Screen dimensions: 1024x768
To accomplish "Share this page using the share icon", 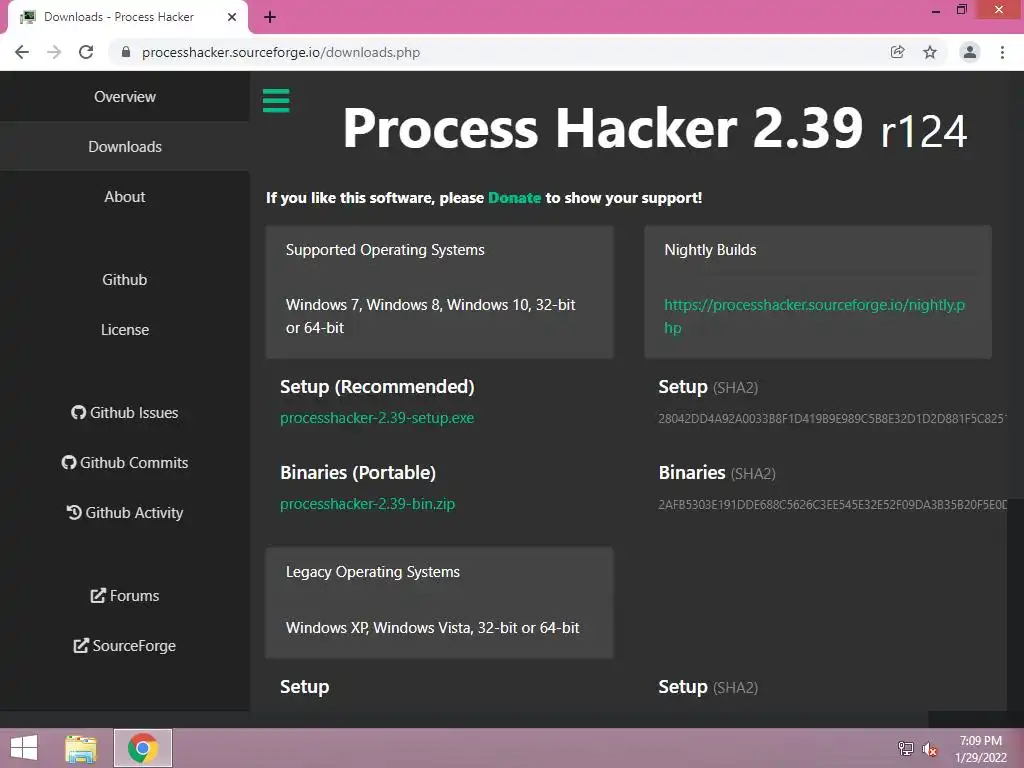I will [897, 52].
